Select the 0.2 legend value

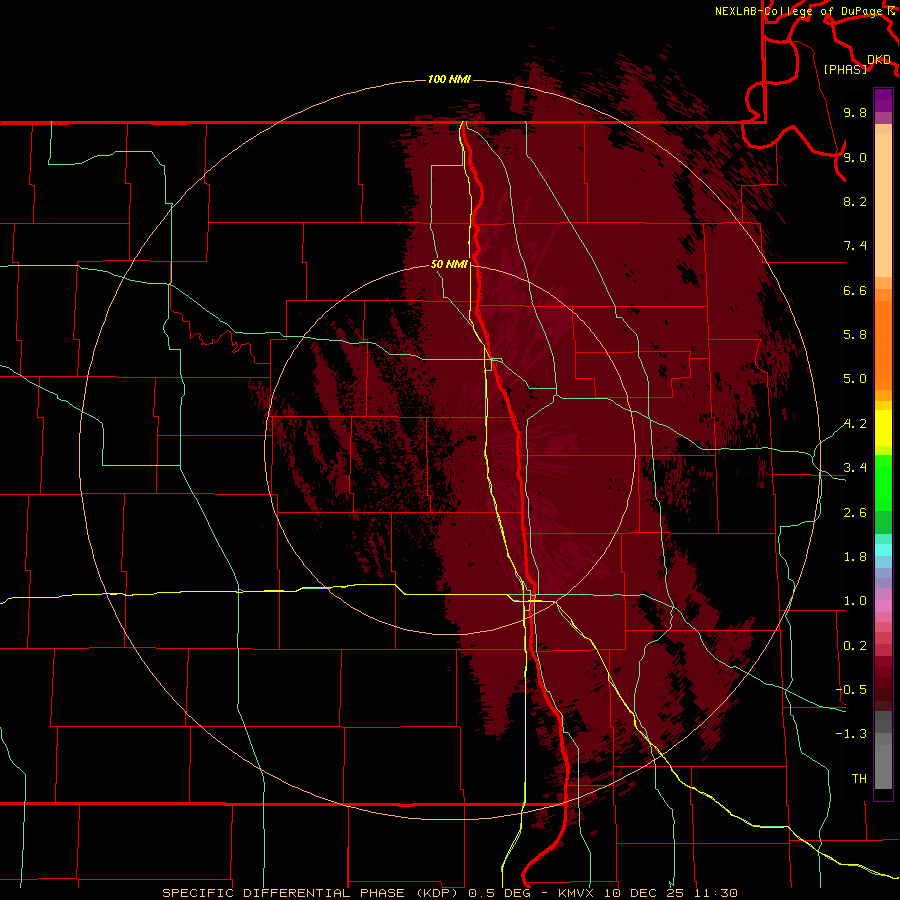855,646
